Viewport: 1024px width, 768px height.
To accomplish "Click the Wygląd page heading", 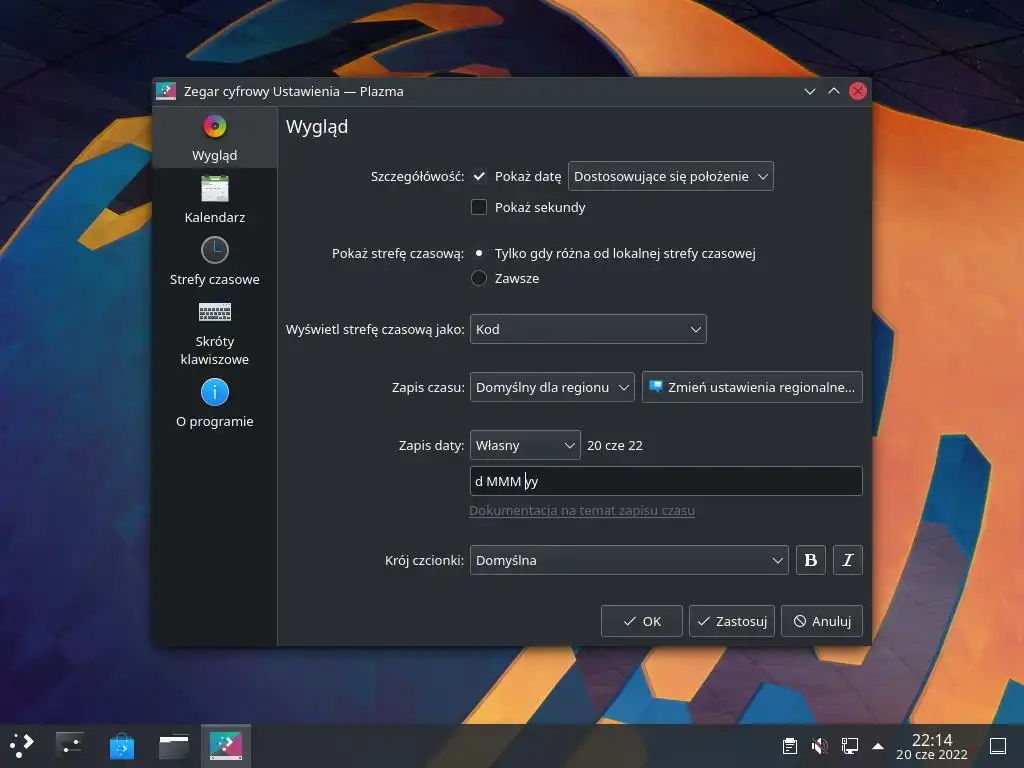I will point(317,127).
